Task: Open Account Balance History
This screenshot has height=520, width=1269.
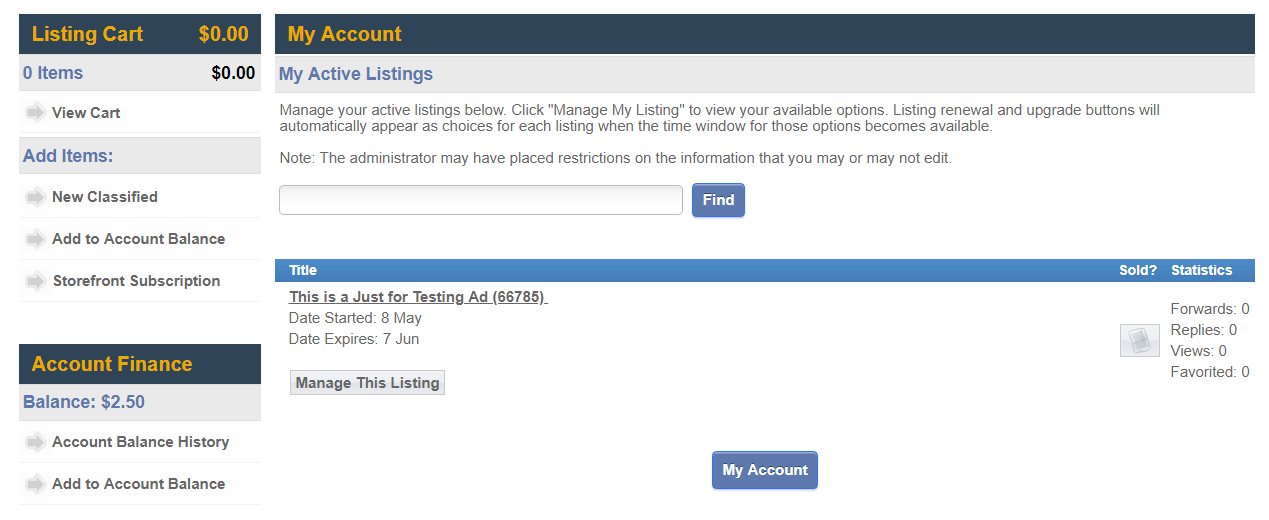Action: (140, 442)
